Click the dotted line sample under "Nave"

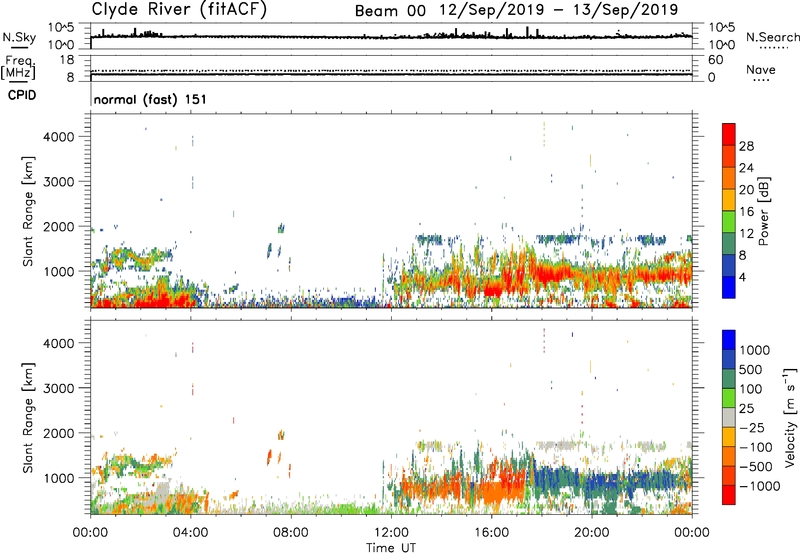761,81
